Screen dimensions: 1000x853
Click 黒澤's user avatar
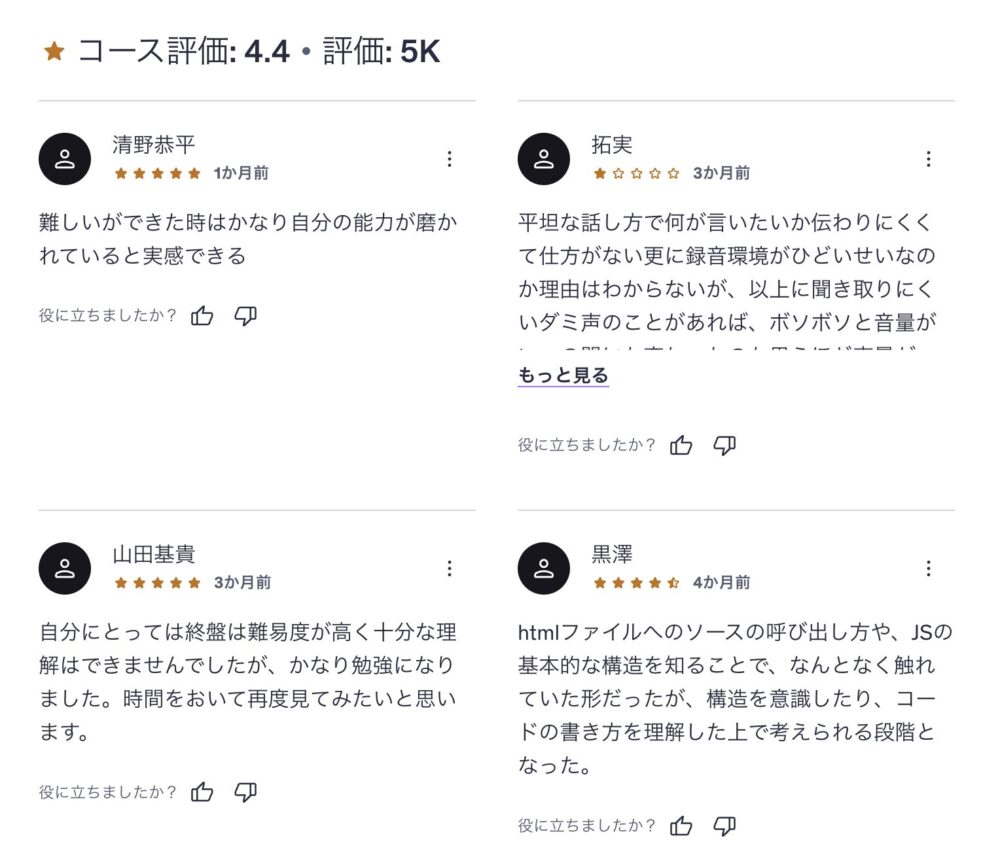point(544,569)
